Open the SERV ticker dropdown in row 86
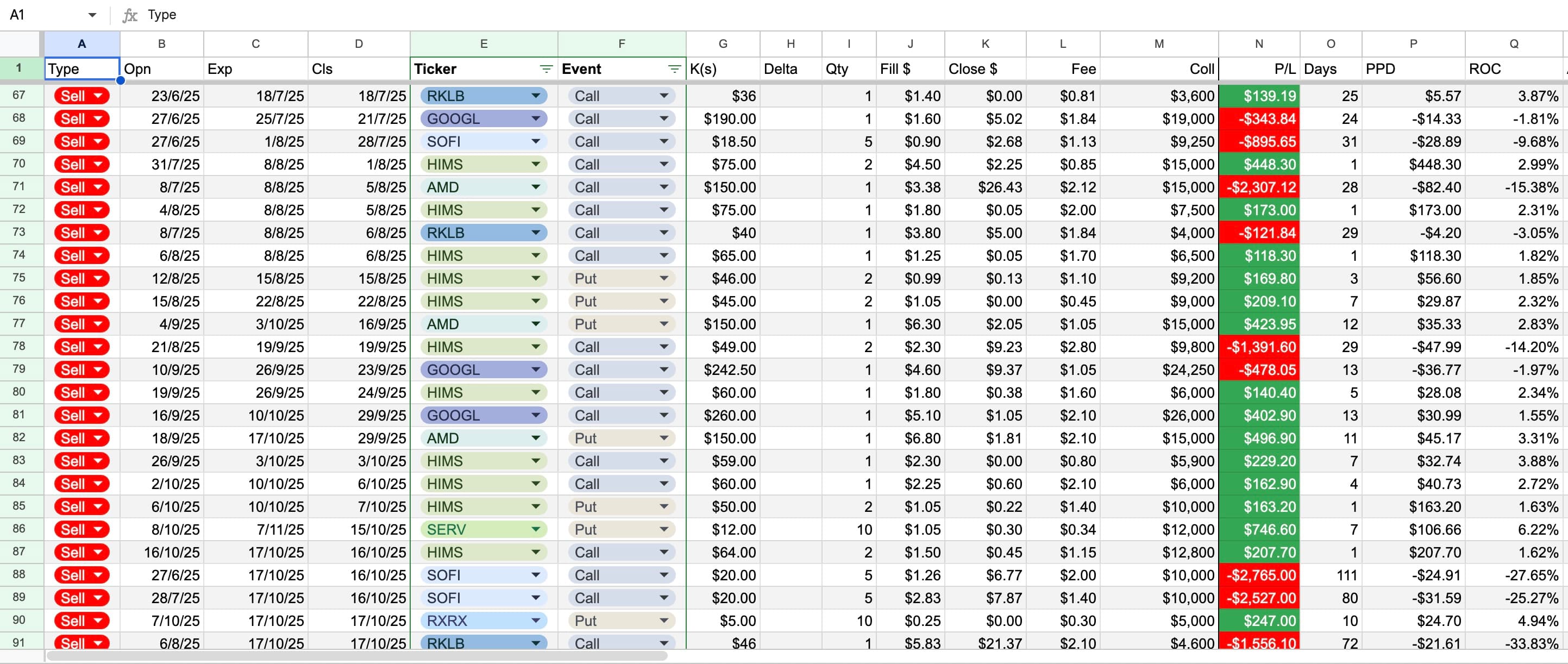This screenshot has height=664, width=1568. pos(536,529)
